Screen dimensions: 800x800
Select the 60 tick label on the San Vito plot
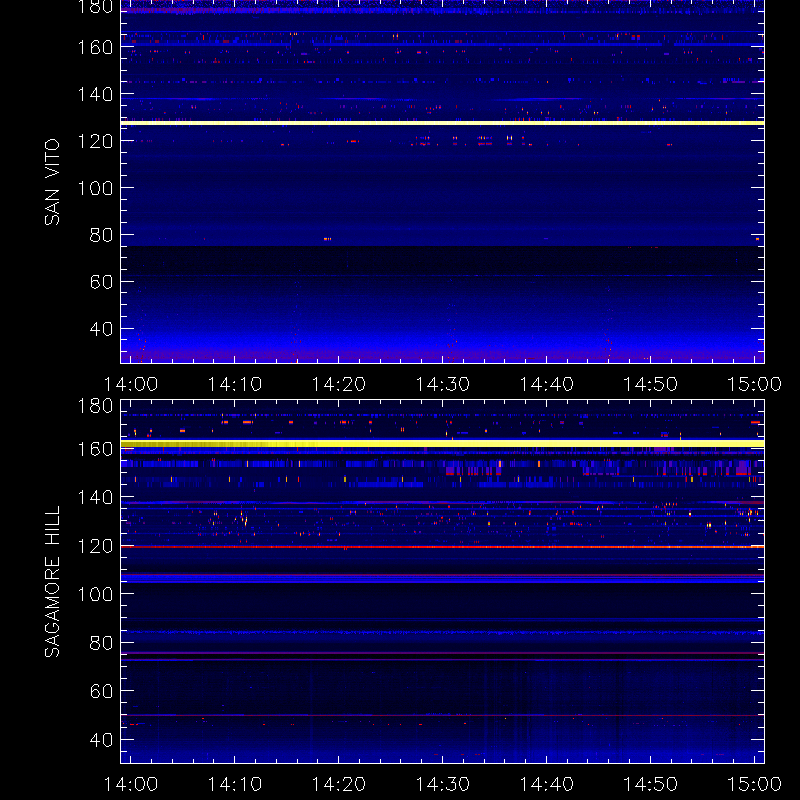[x=101, y=282]
